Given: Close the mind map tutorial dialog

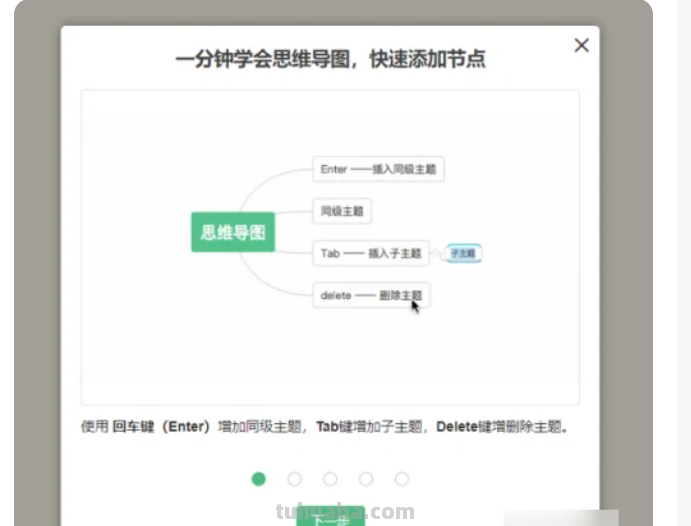Looking at the screenshot, I should pyautogui.click(x=582, y=45).
